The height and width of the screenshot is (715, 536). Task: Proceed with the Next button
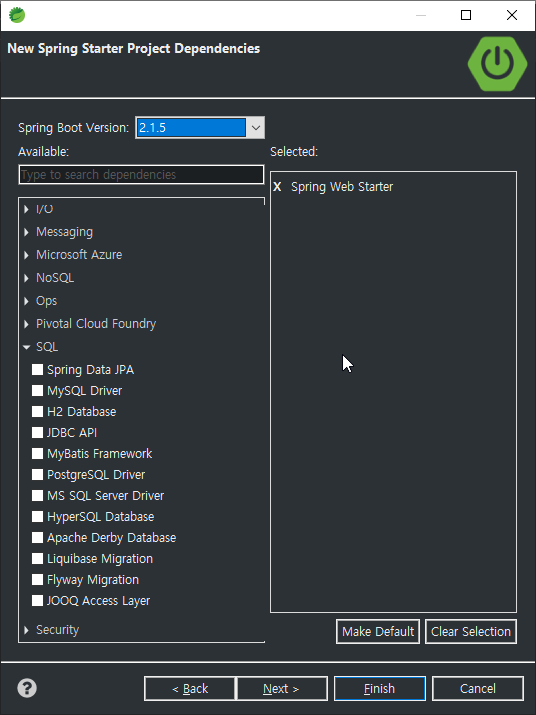281,689
